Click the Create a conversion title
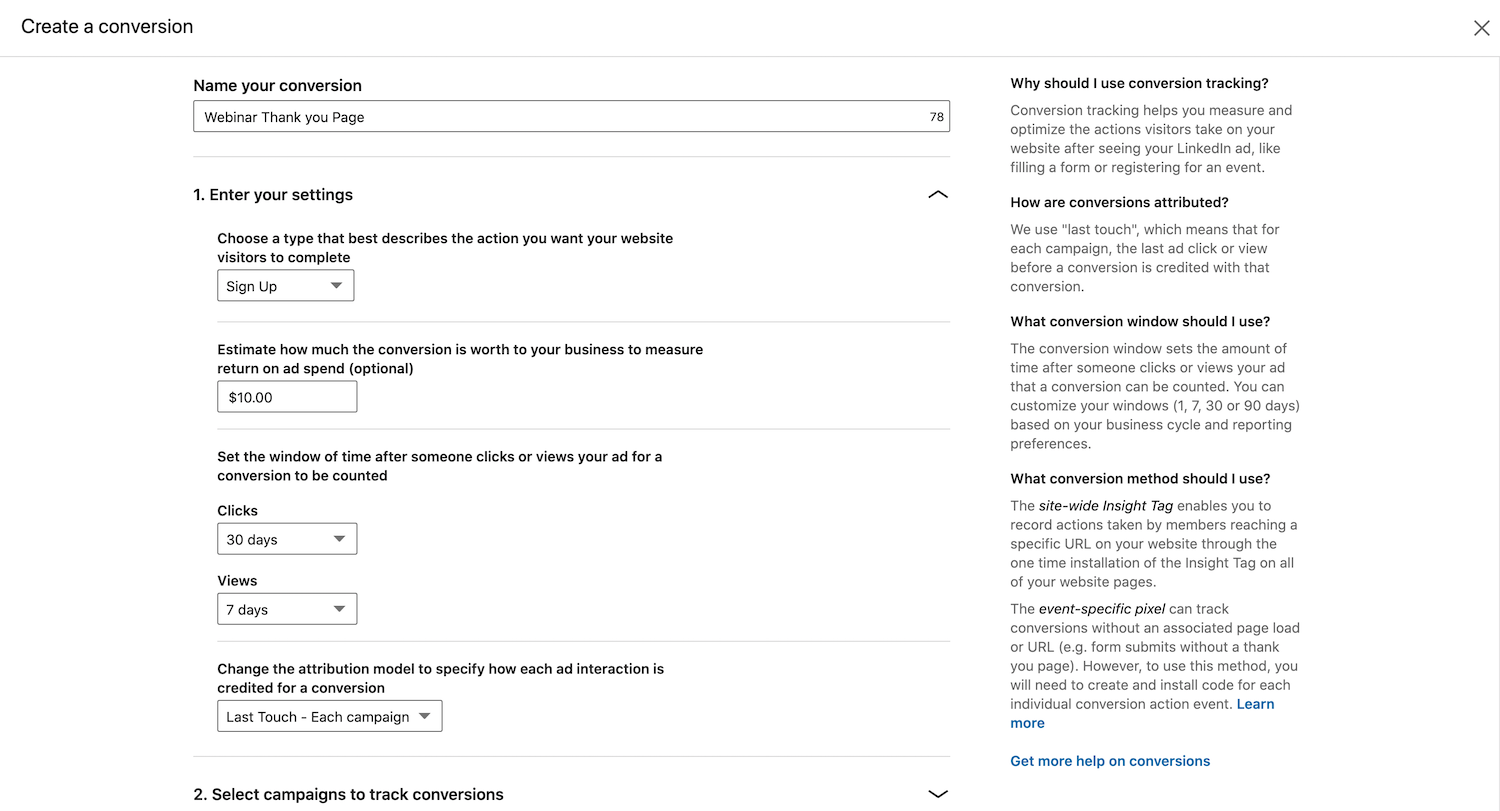This screenshot has width=1500, height=811. click(107, 27)
